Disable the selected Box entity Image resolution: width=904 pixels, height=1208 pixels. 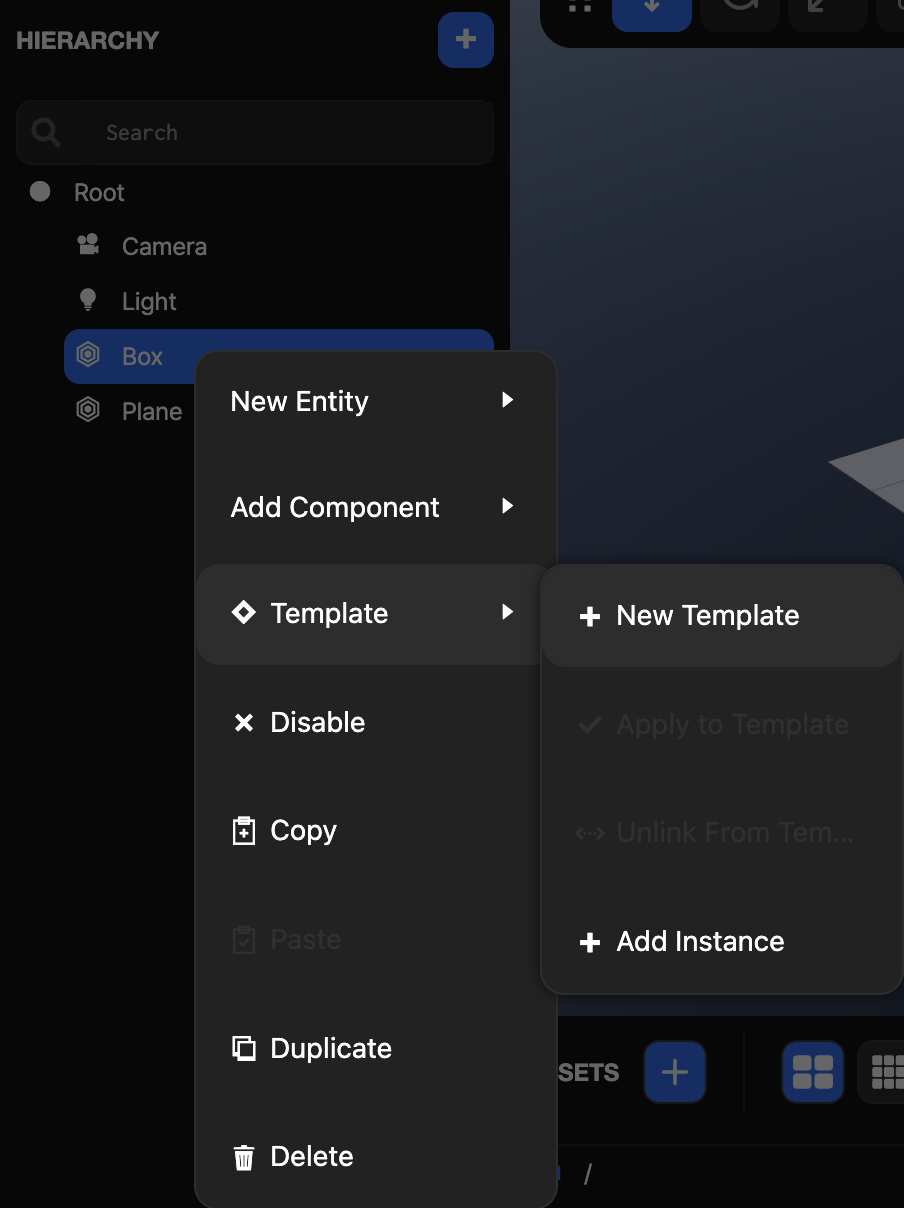[317, 722]
